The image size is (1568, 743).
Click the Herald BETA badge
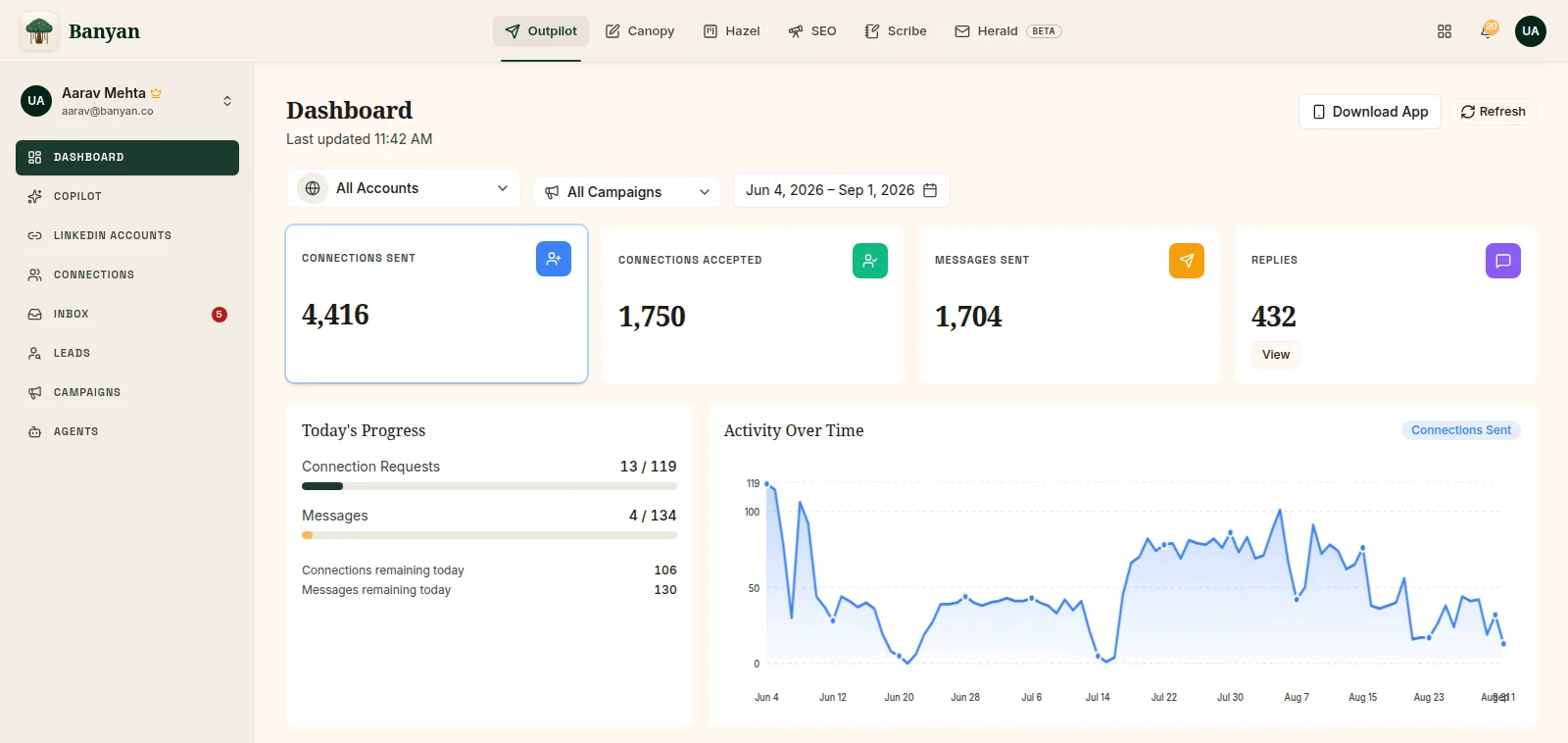point(1044,31)
